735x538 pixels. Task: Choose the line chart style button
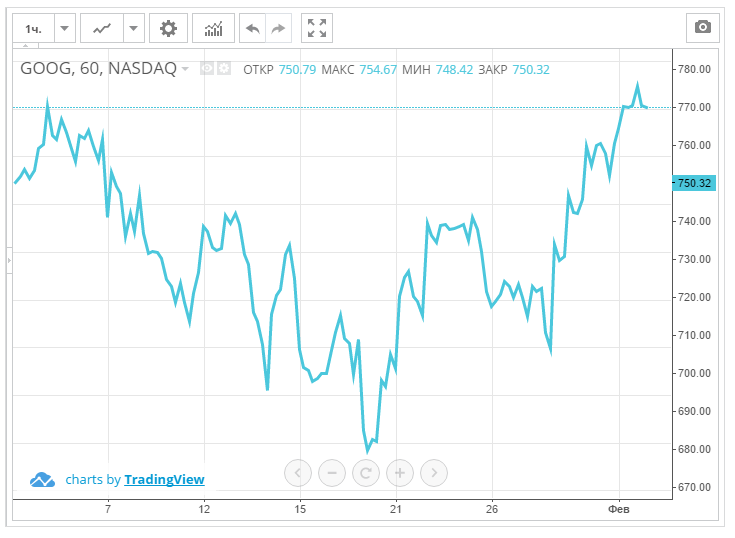pos(102,28)
